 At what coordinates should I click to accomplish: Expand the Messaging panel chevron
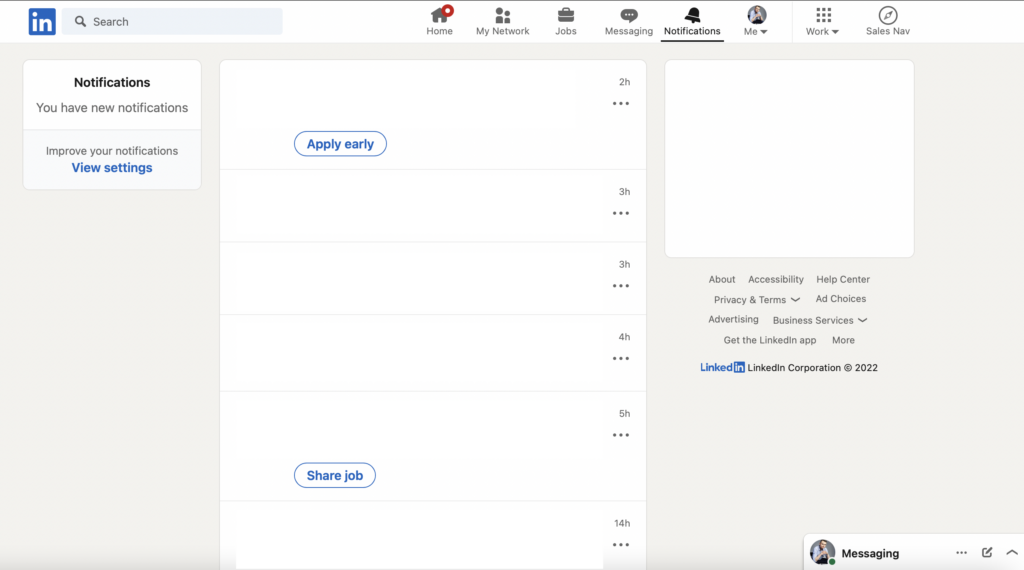[x=1011, y=553]
